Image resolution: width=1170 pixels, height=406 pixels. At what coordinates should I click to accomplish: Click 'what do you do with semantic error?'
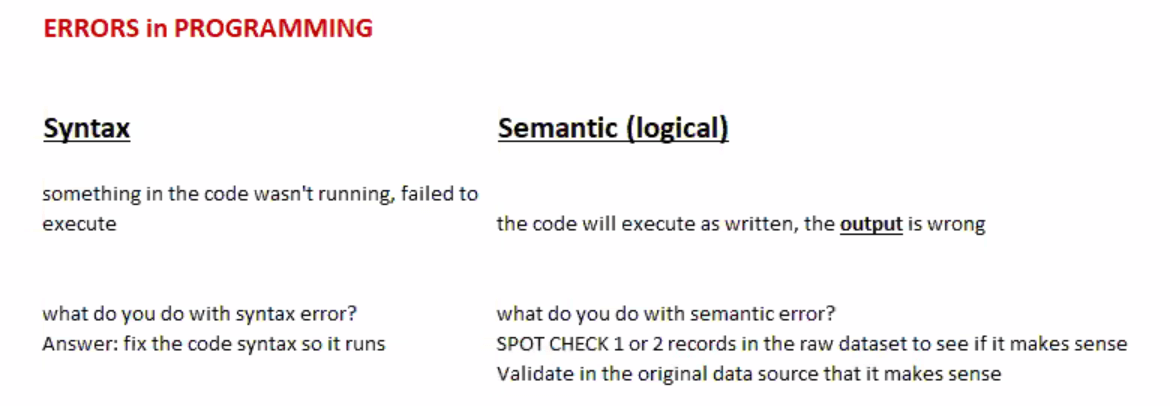point(666,314)
